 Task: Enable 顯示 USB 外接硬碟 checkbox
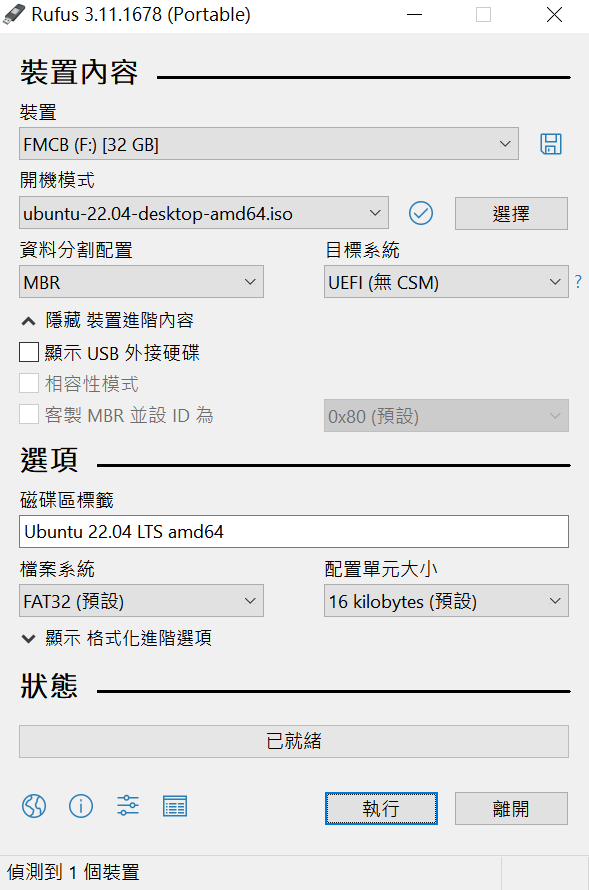pos(29,352)
